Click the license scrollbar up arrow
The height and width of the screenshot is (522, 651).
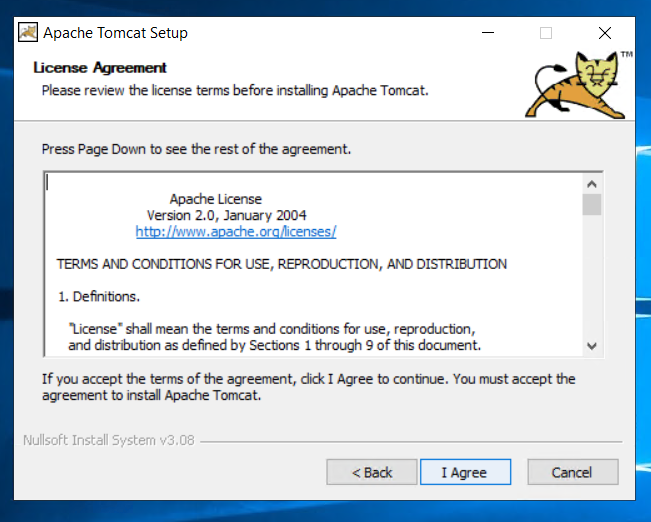592,184
